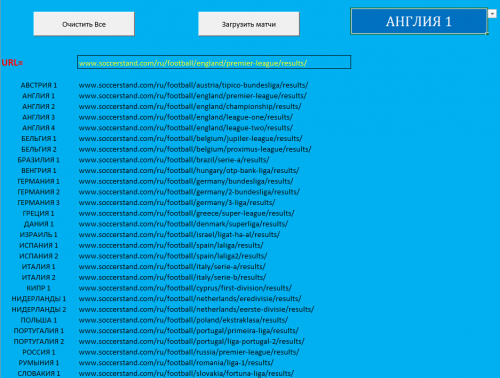500x378 pixels.
Task: Select the КИПР 1 label cell
Action: pos(39,288)
